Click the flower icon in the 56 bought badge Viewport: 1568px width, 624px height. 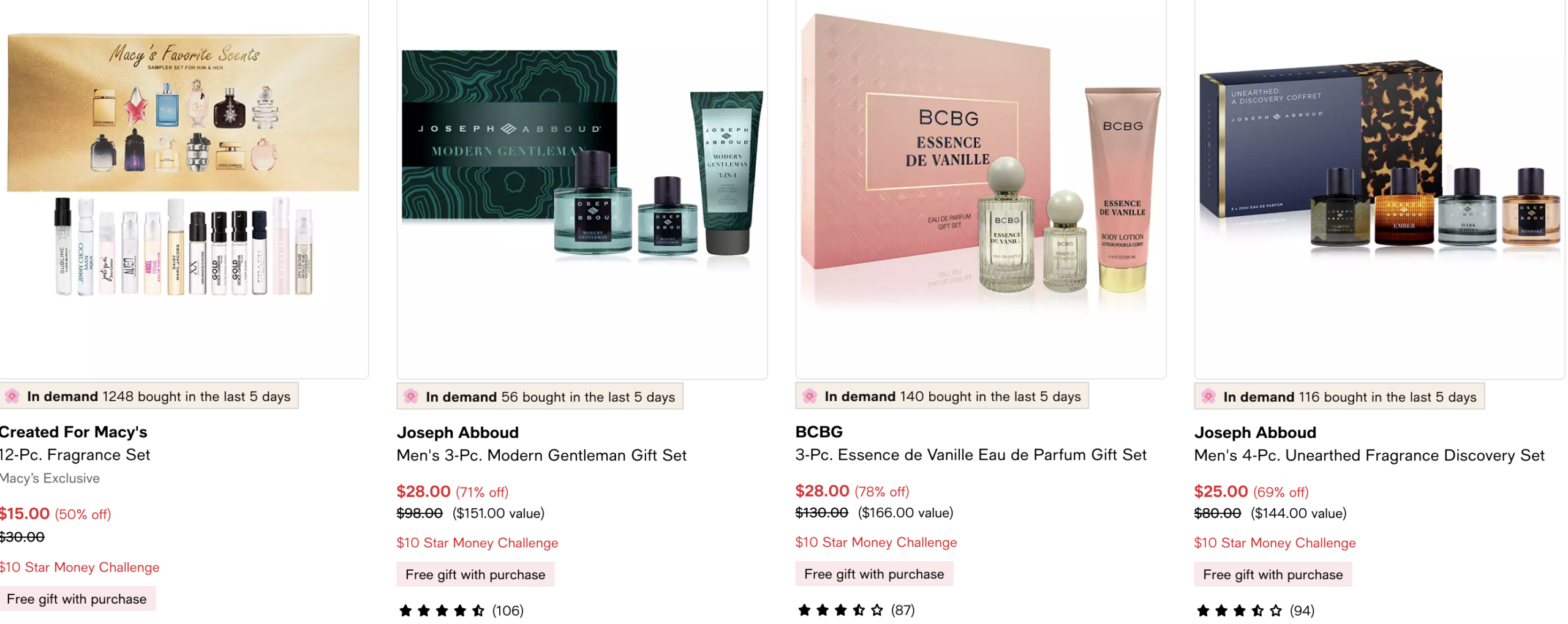click(411, 396)
